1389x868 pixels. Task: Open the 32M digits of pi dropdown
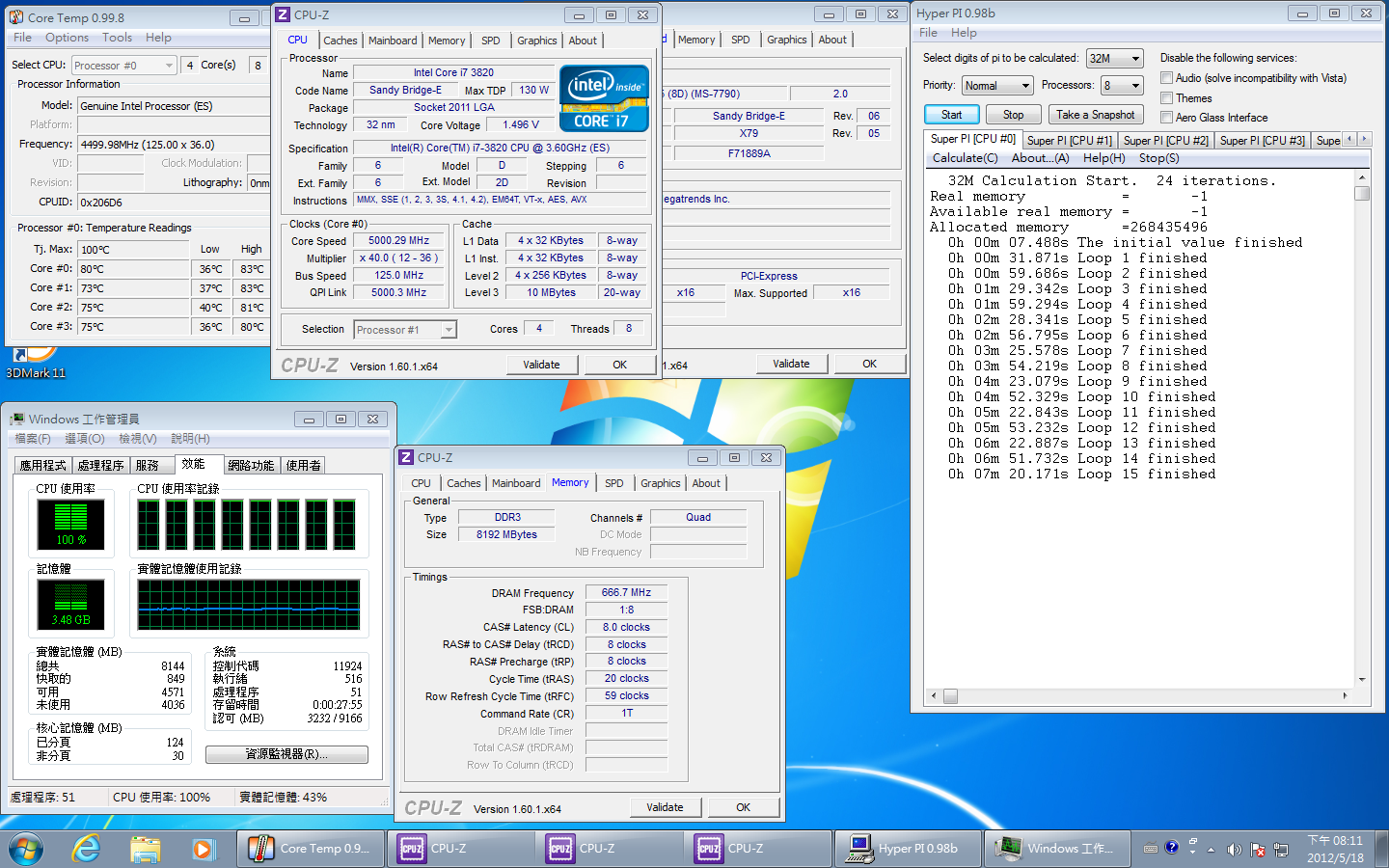pyautogui.click(x=1115, y=58)
